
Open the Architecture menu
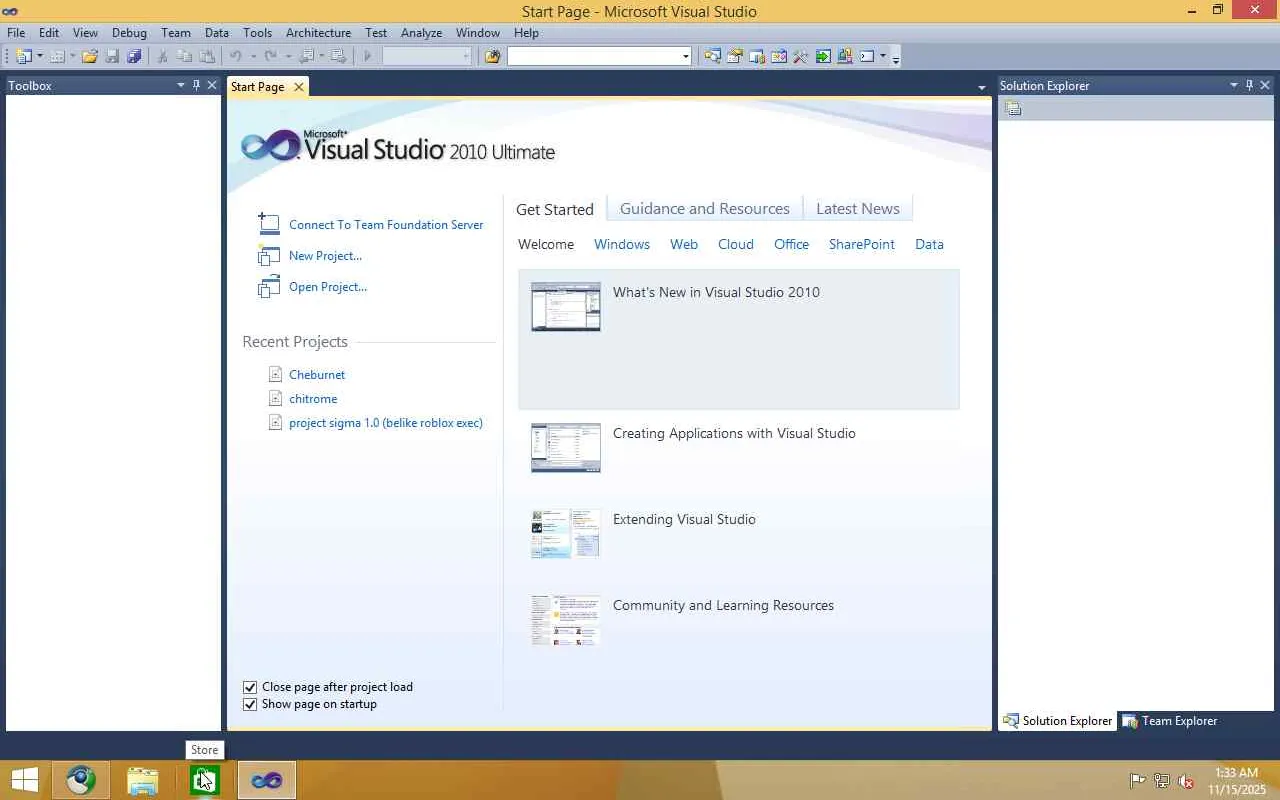[318, 32]
